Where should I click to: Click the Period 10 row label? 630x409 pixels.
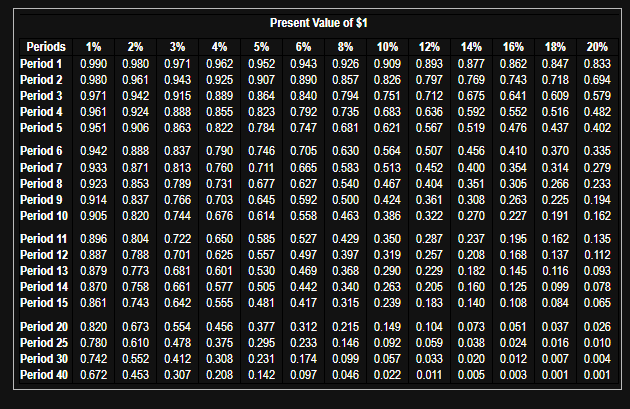(x=44, y=216)
